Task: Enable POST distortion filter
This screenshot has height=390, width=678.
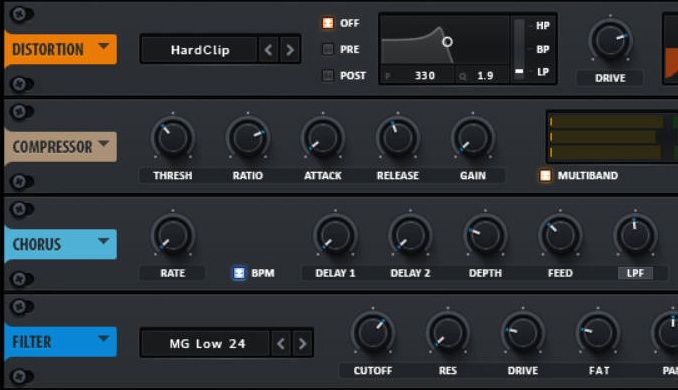Action: coord(328,76)
